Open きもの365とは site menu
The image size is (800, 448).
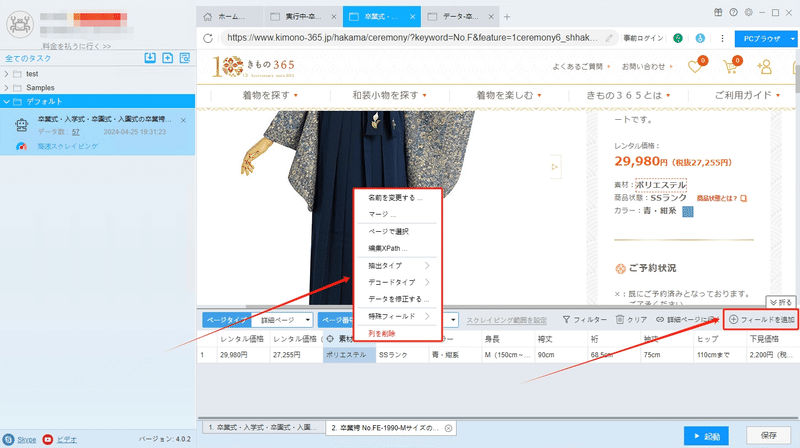coord(628,95)
